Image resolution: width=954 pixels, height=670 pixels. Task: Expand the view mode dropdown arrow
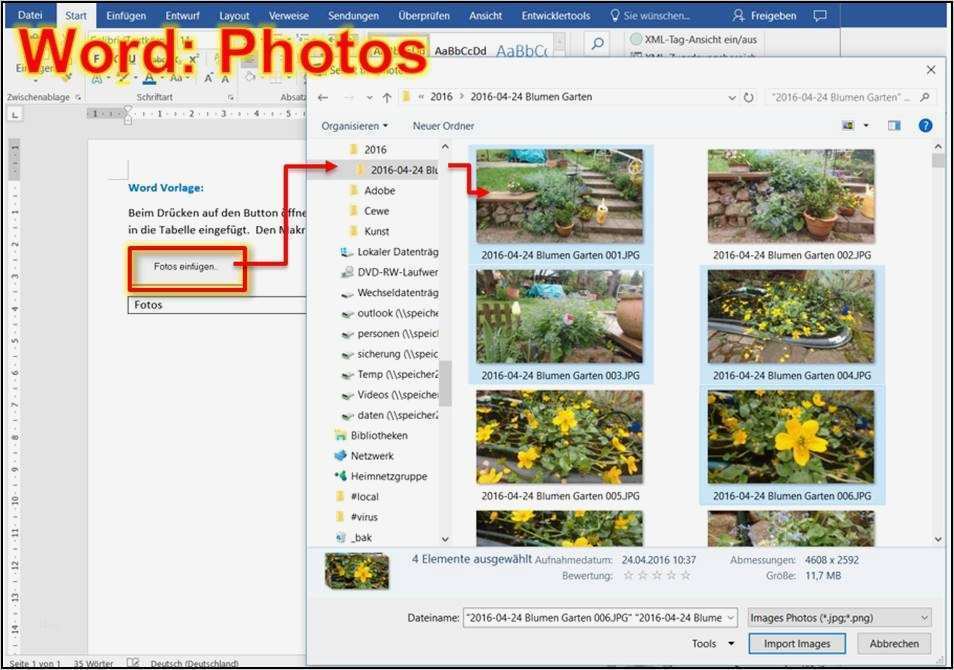coord(866,125)
